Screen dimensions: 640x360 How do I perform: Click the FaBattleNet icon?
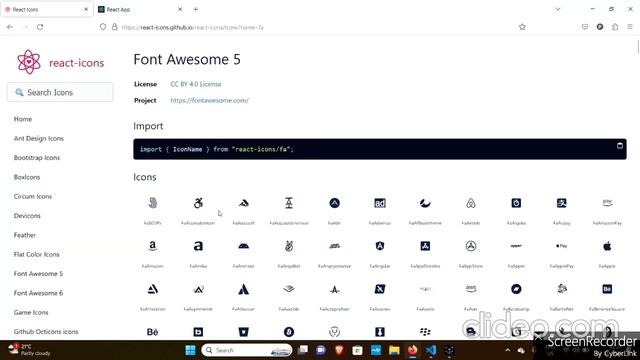562,289
